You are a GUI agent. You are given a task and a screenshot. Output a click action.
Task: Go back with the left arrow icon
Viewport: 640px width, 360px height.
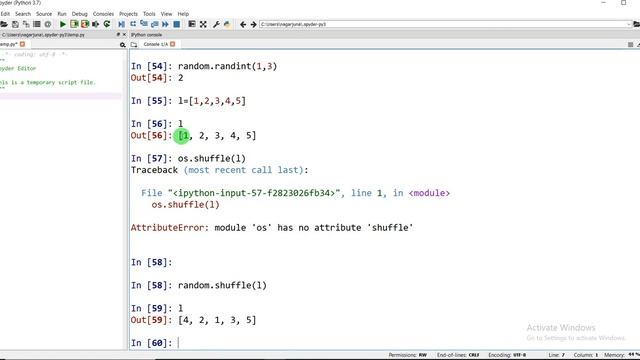coord(243,24)
